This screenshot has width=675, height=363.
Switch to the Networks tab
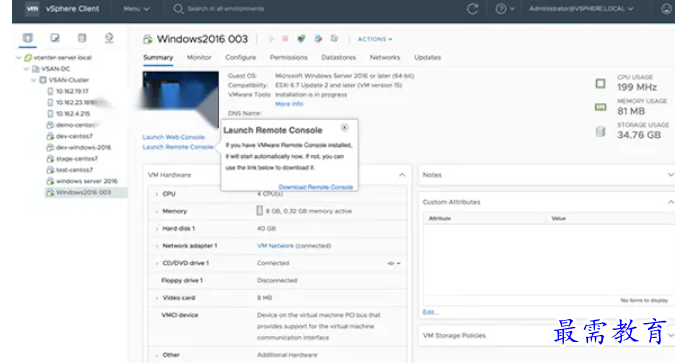point(385,57)
